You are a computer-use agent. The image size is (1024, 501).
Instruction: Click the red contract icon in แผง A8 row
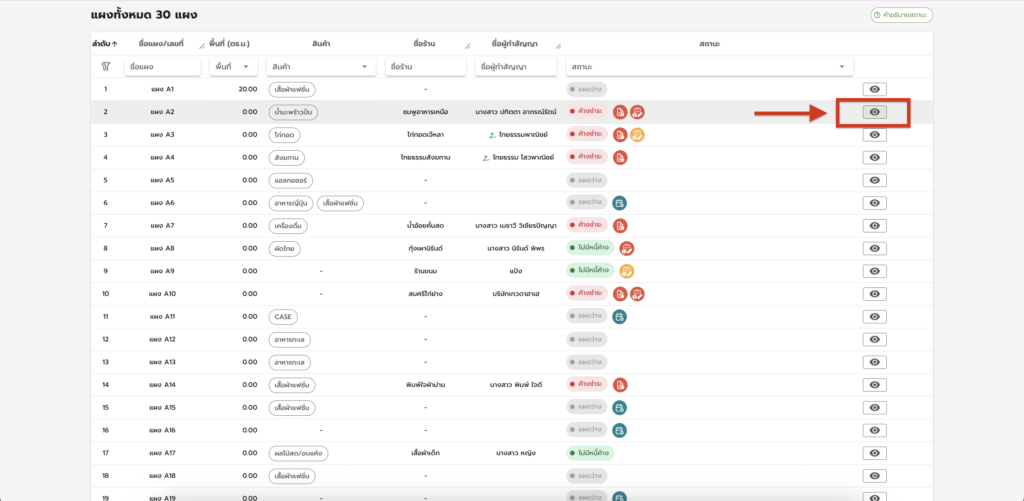626,248
